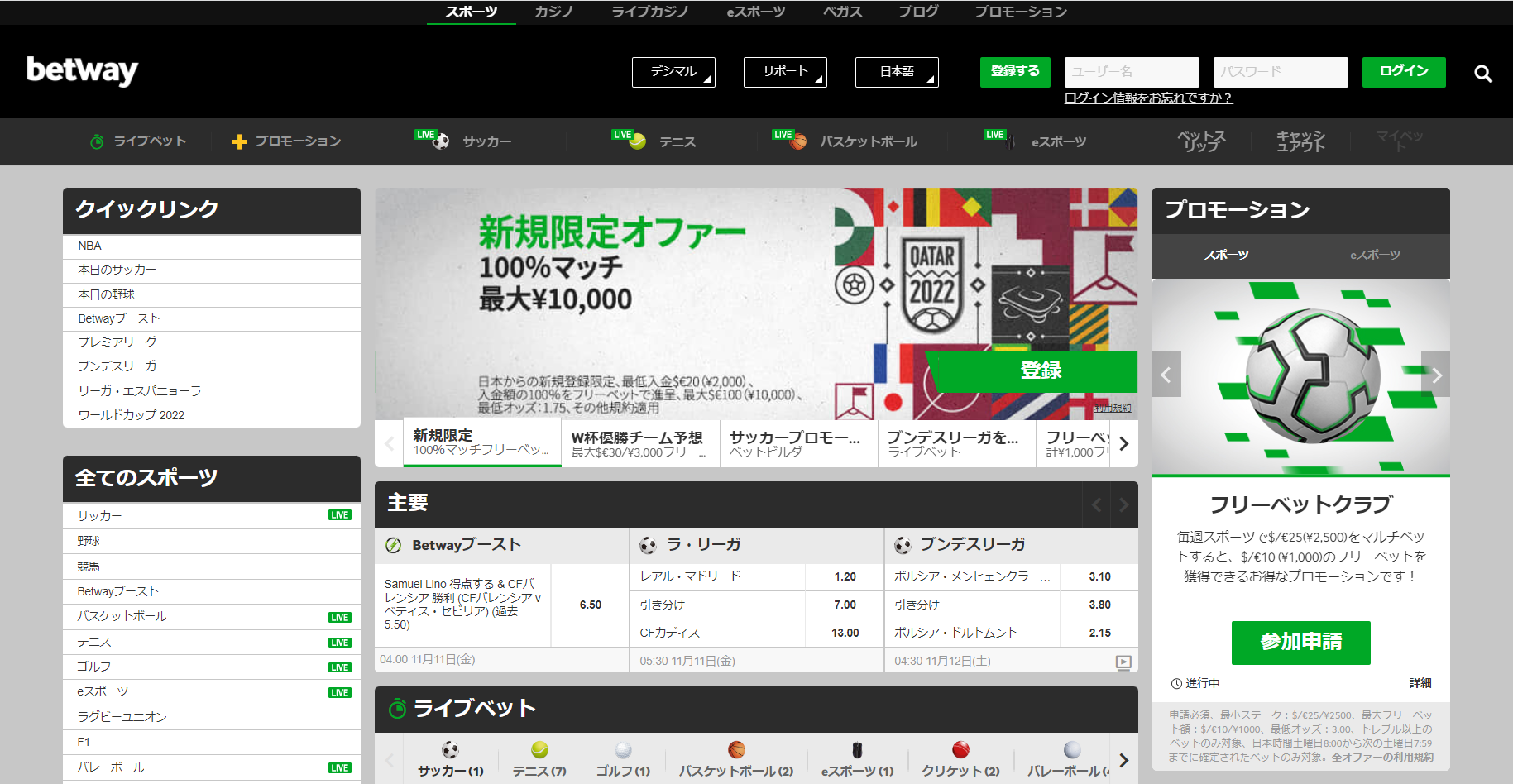Open ラグビーユニオン in all sports list

click(x=212, y=717)
